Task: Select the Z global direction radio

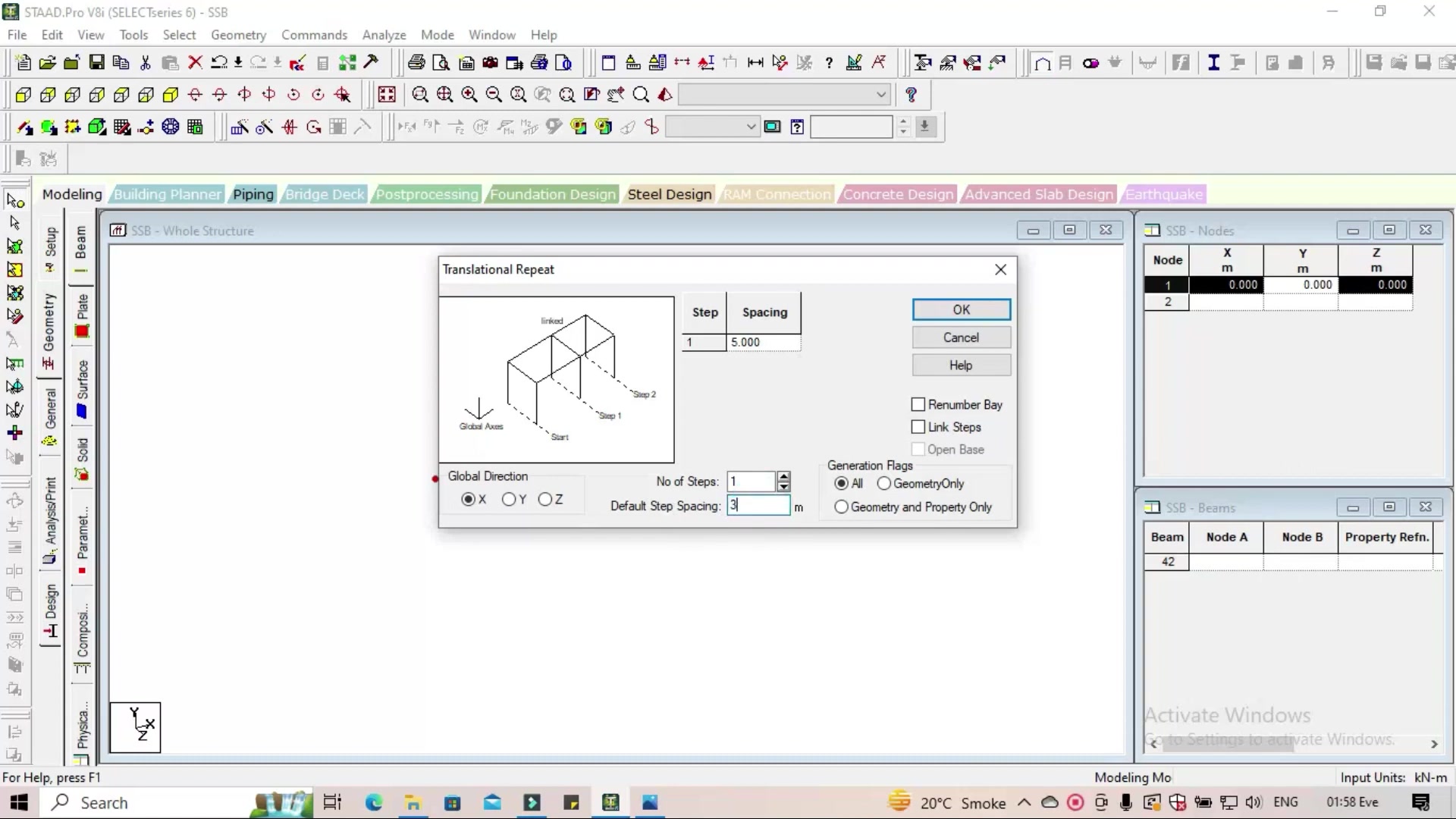Action: (x=545, y=499)
